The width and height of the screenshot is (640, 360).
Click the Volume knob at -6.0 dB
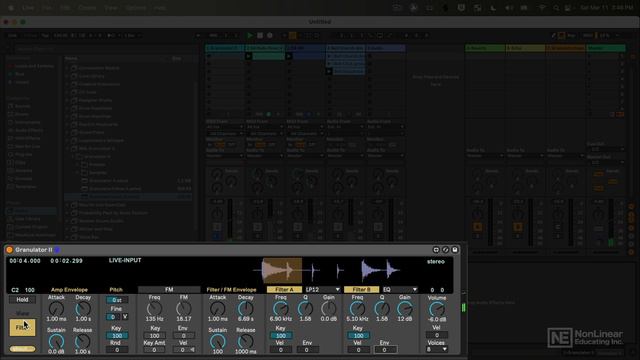click(x=437, y=309)
